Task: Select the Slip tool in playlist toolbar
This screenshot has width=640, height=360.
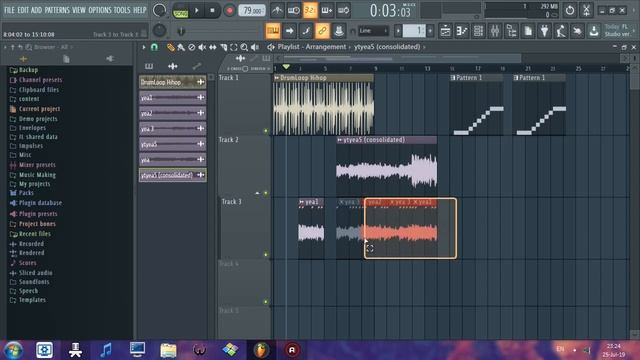Action: tap(213, 47)
